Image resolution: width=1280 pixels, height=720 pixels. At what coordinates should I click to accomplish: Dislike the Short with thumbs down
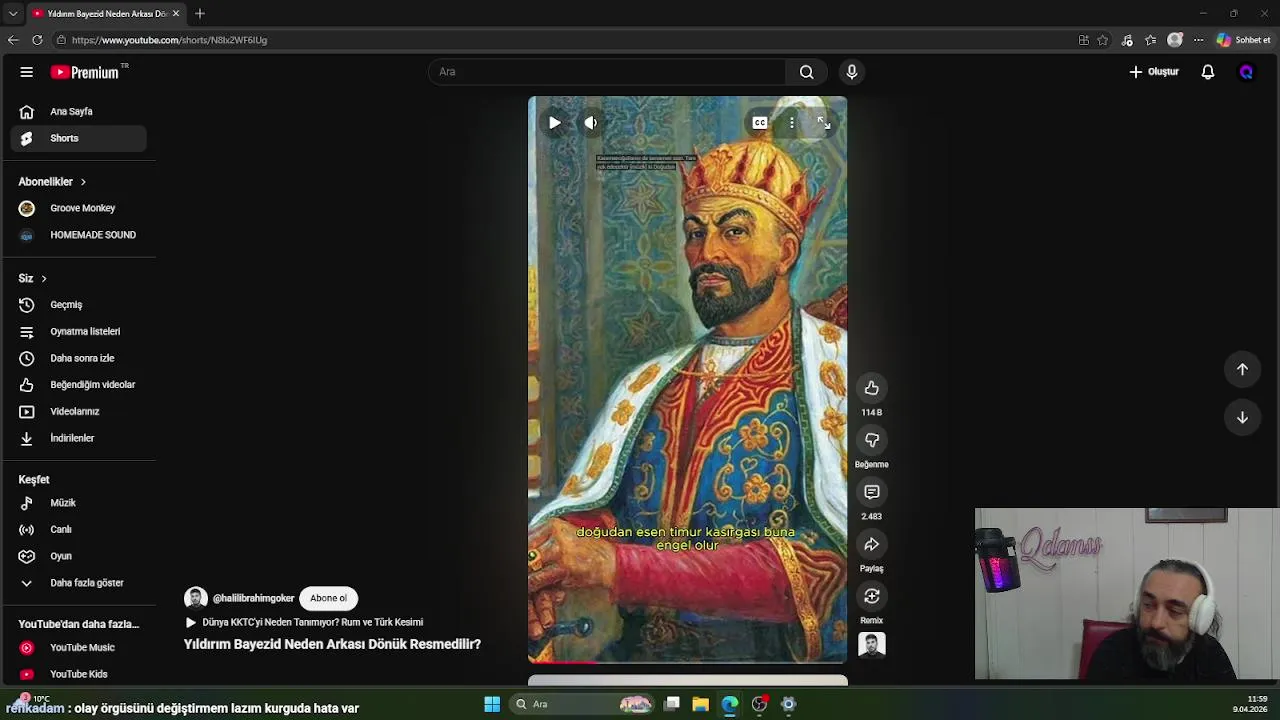pyautogui.click(x=872, y=440)
